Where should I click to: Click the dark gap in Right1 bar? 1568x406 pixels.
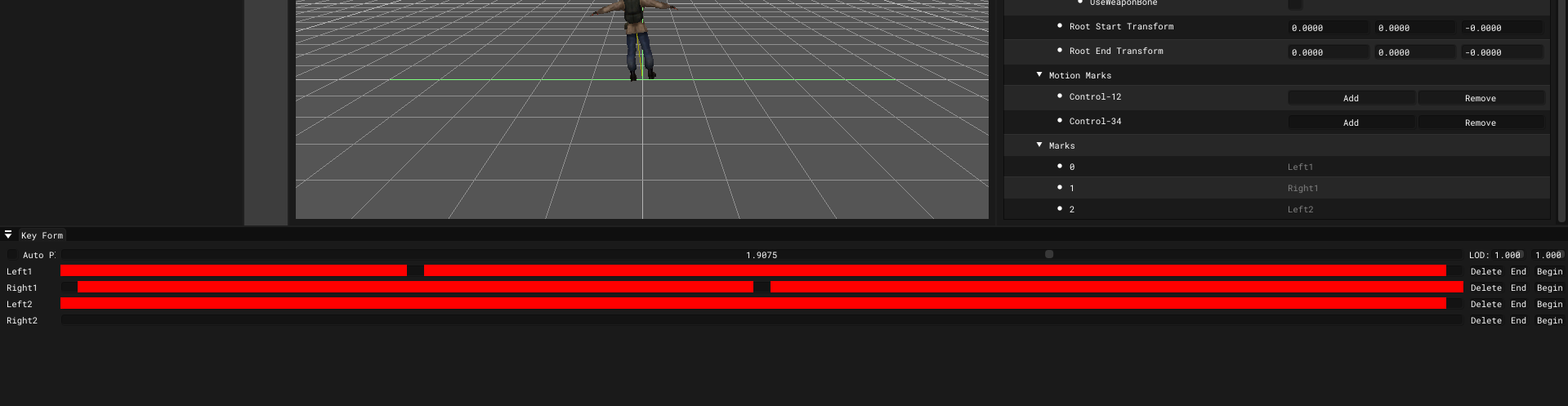click(x=762, y=287)
